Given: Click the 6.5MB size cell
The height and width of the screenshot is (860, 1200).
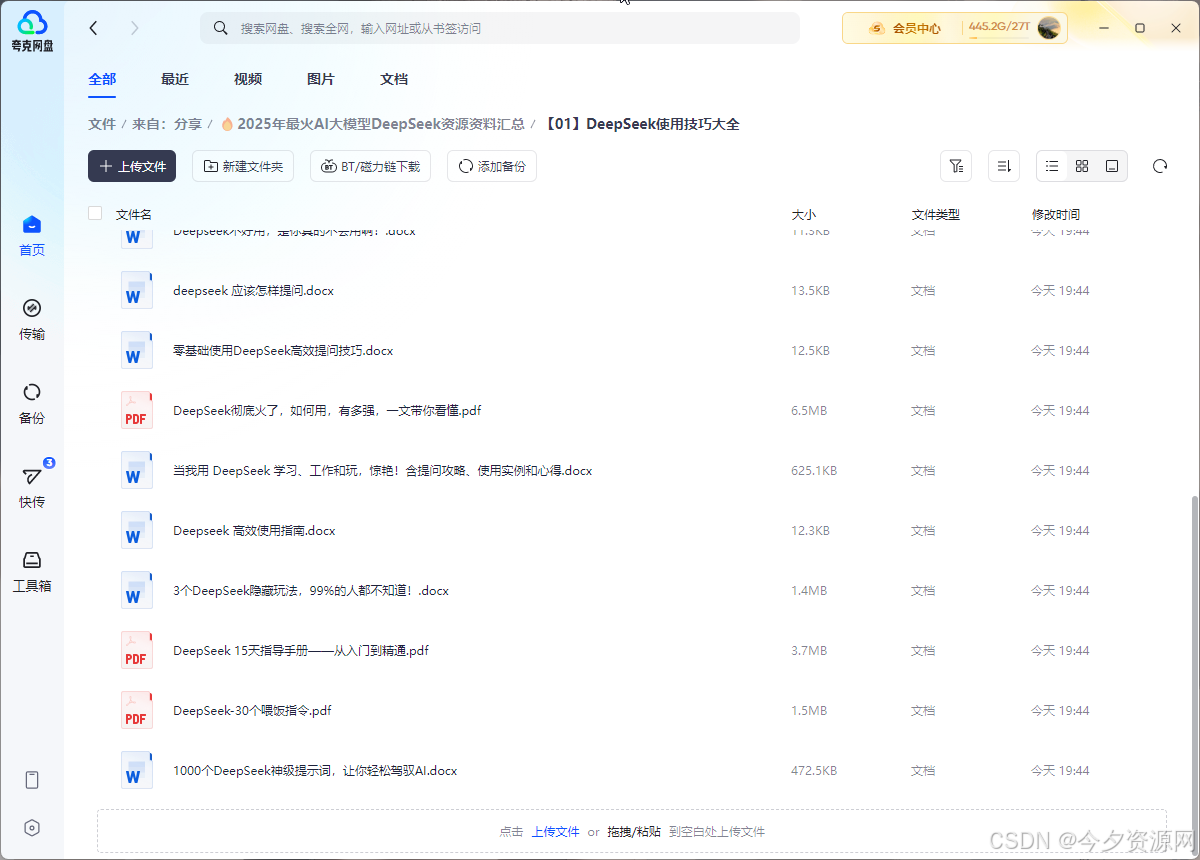Looking at the screenshot, I should (809, 410).
